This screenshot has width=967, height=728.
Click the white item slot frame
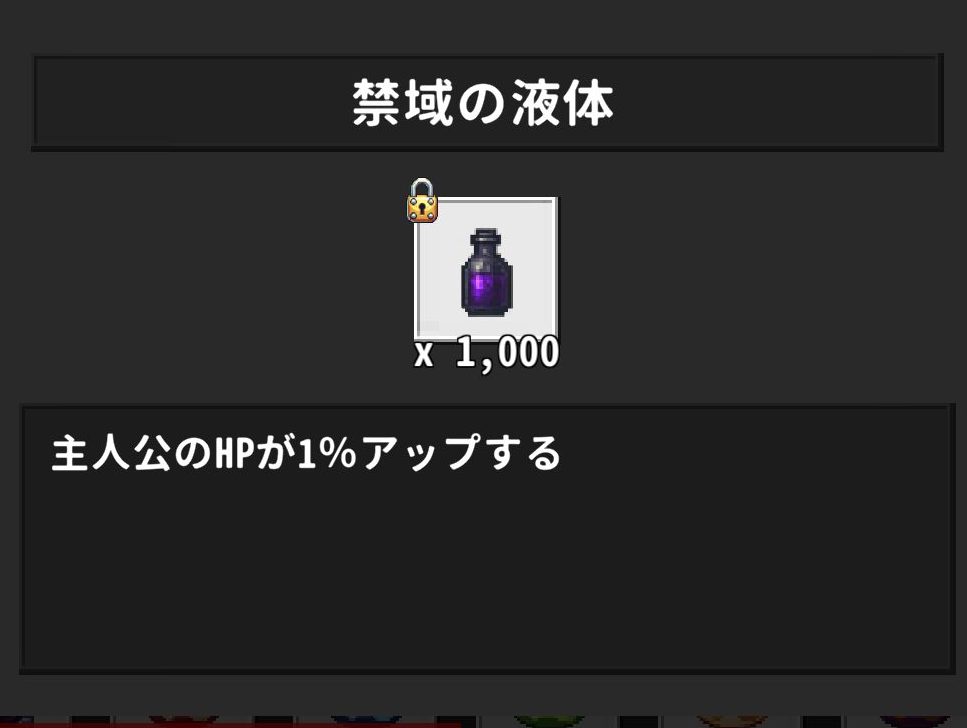tap(486, 268)
